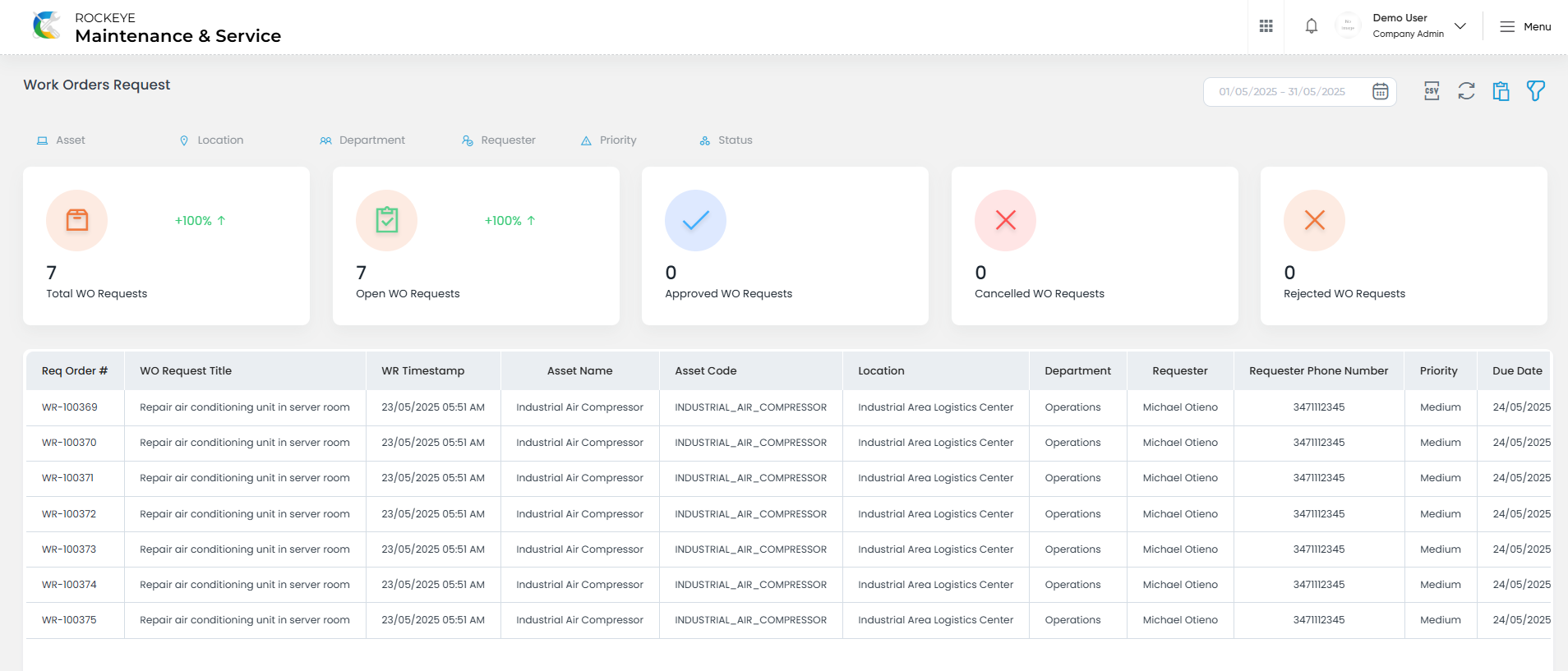The width and height of the screenshot is (1568, 671).
Task: Select the Total WO Requests card label
Action: pyautogui.click(x=97, y=294)
